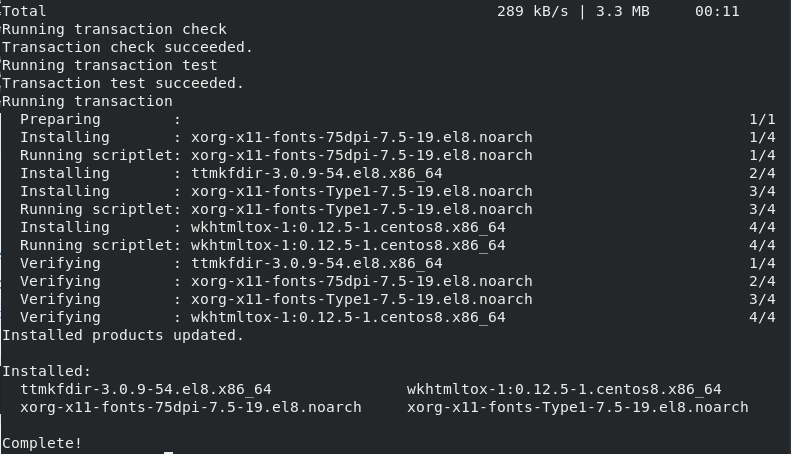Viewport: 791px width, 454px height.
Task: Select the 'Installed products updated.' line
Action: tap(123, 335)
